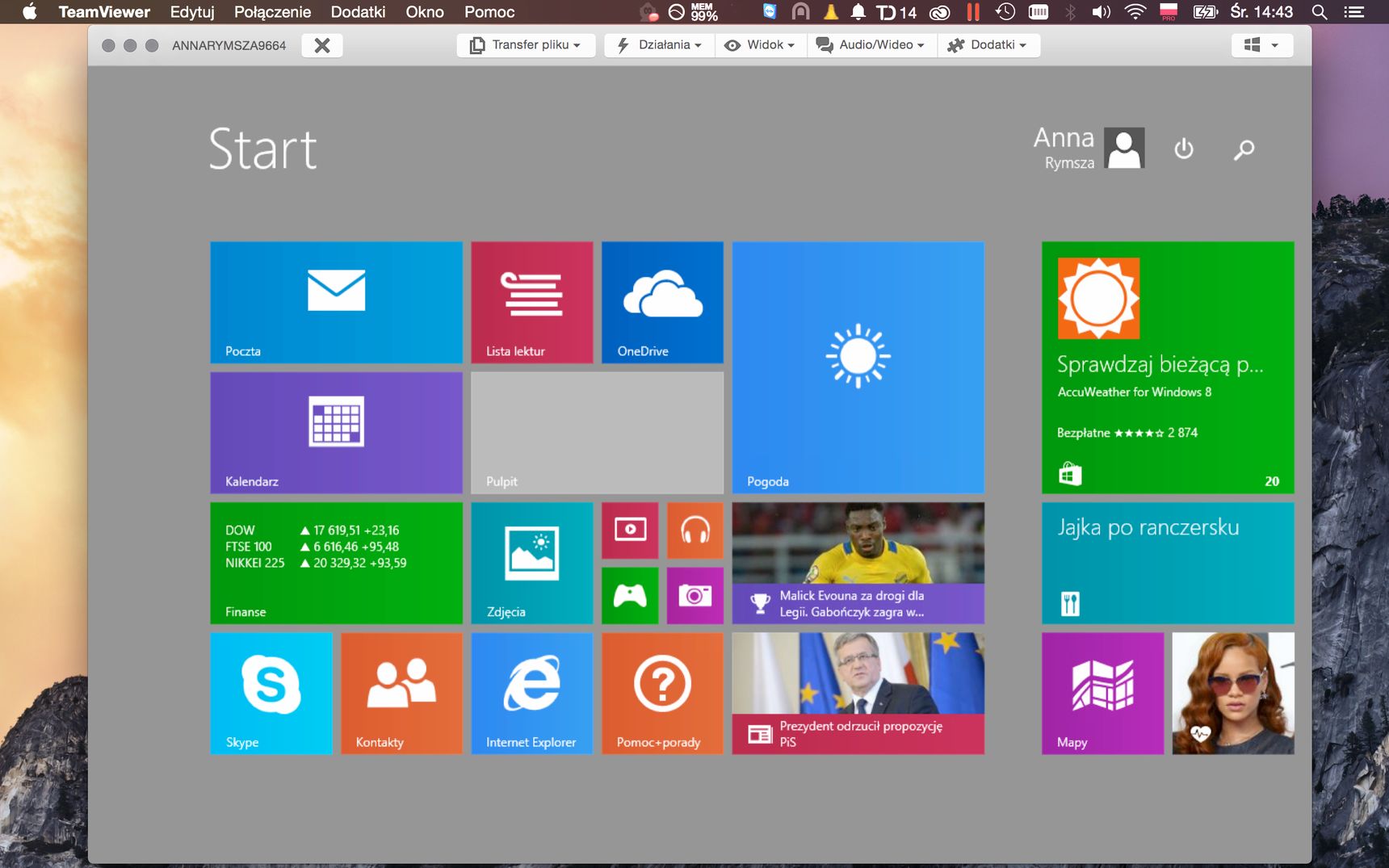Screen dimensions: 1389x868
Task: Open the Kontakty people tile
Action: (401, 694)
